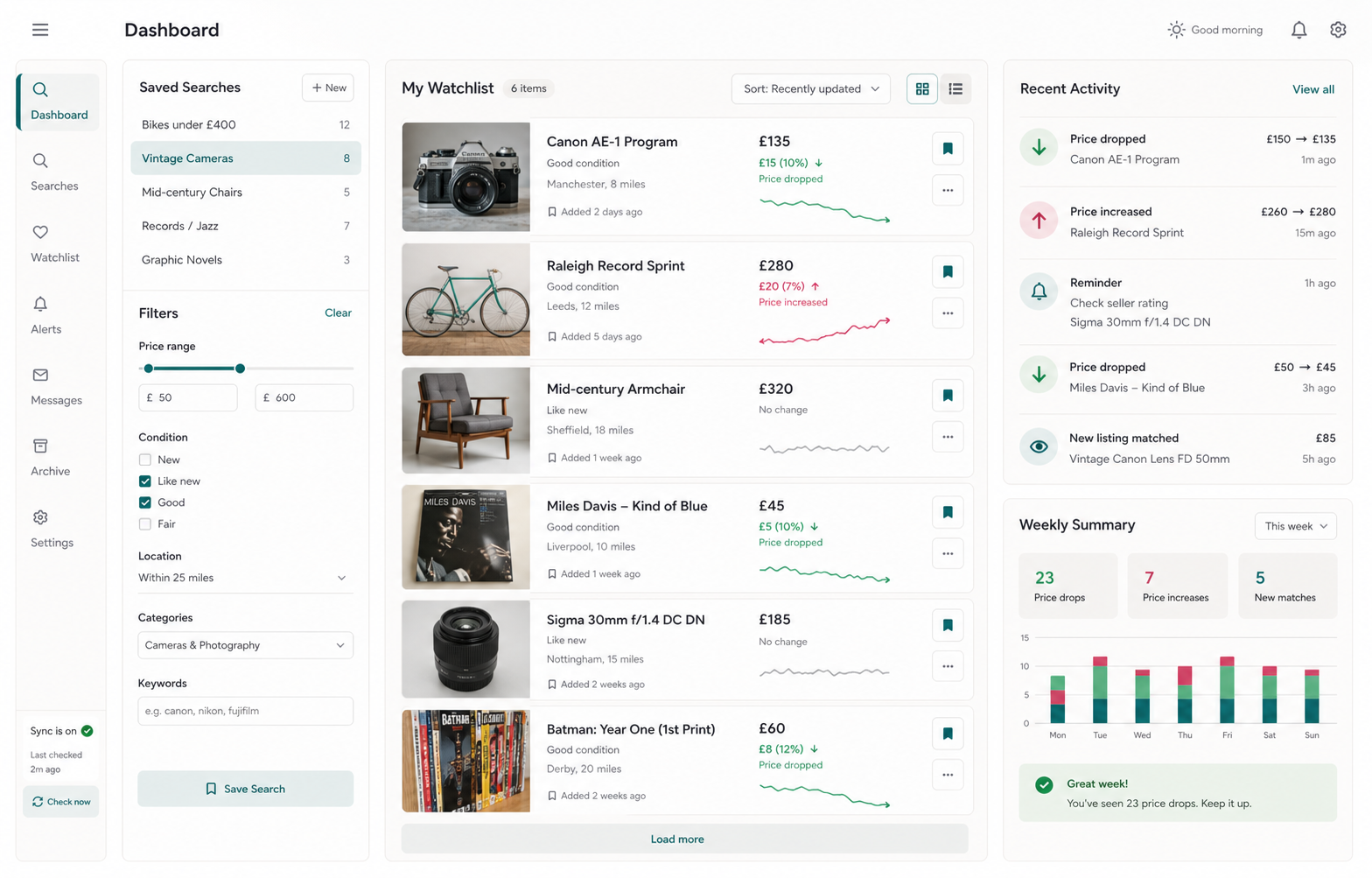The height and width of the screenshot is (878, 1372).
Task: Open Cameras & Photography categories dropdown
Action: [245, 645]
